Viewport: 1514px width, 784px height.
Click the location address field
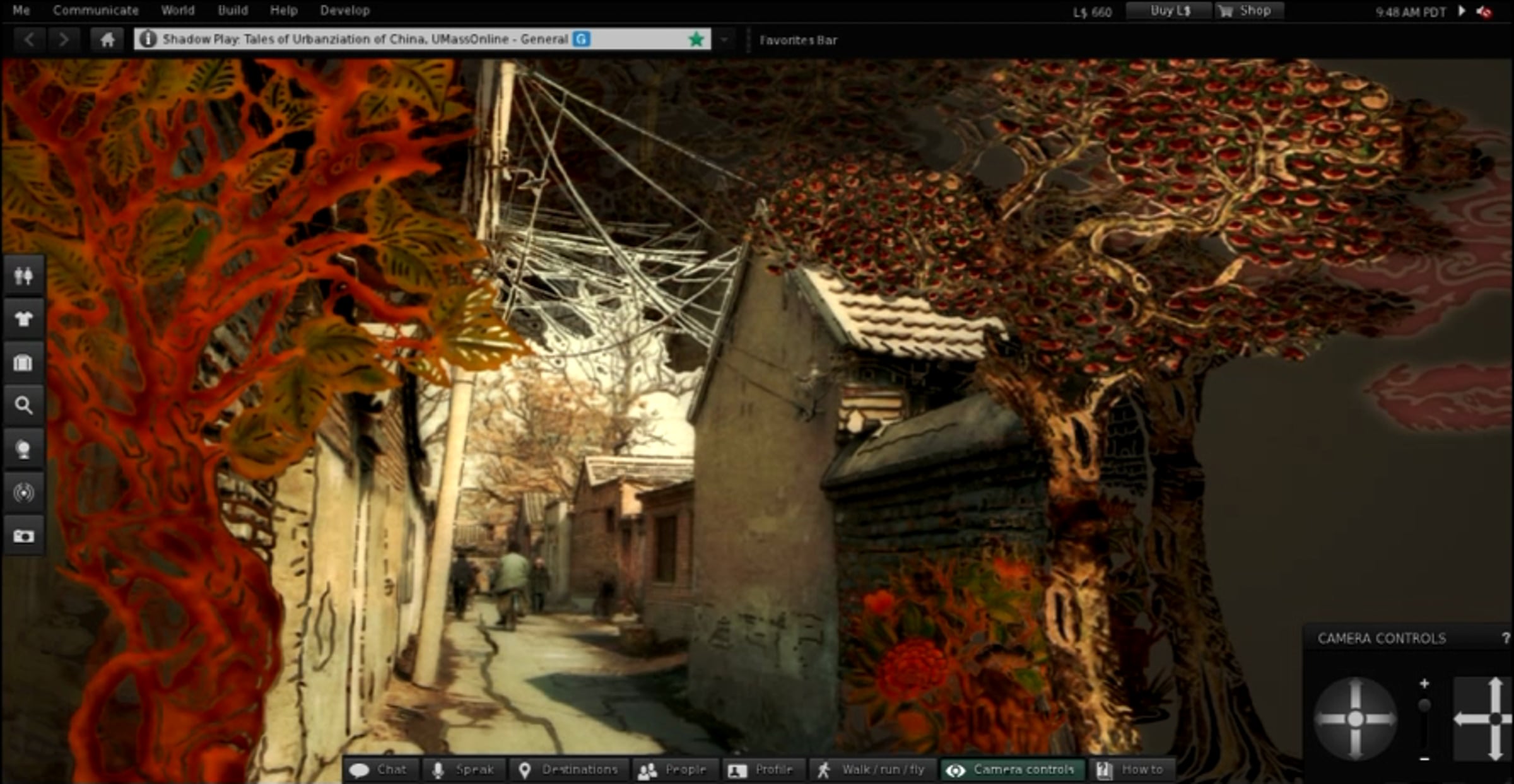[423, 39]
